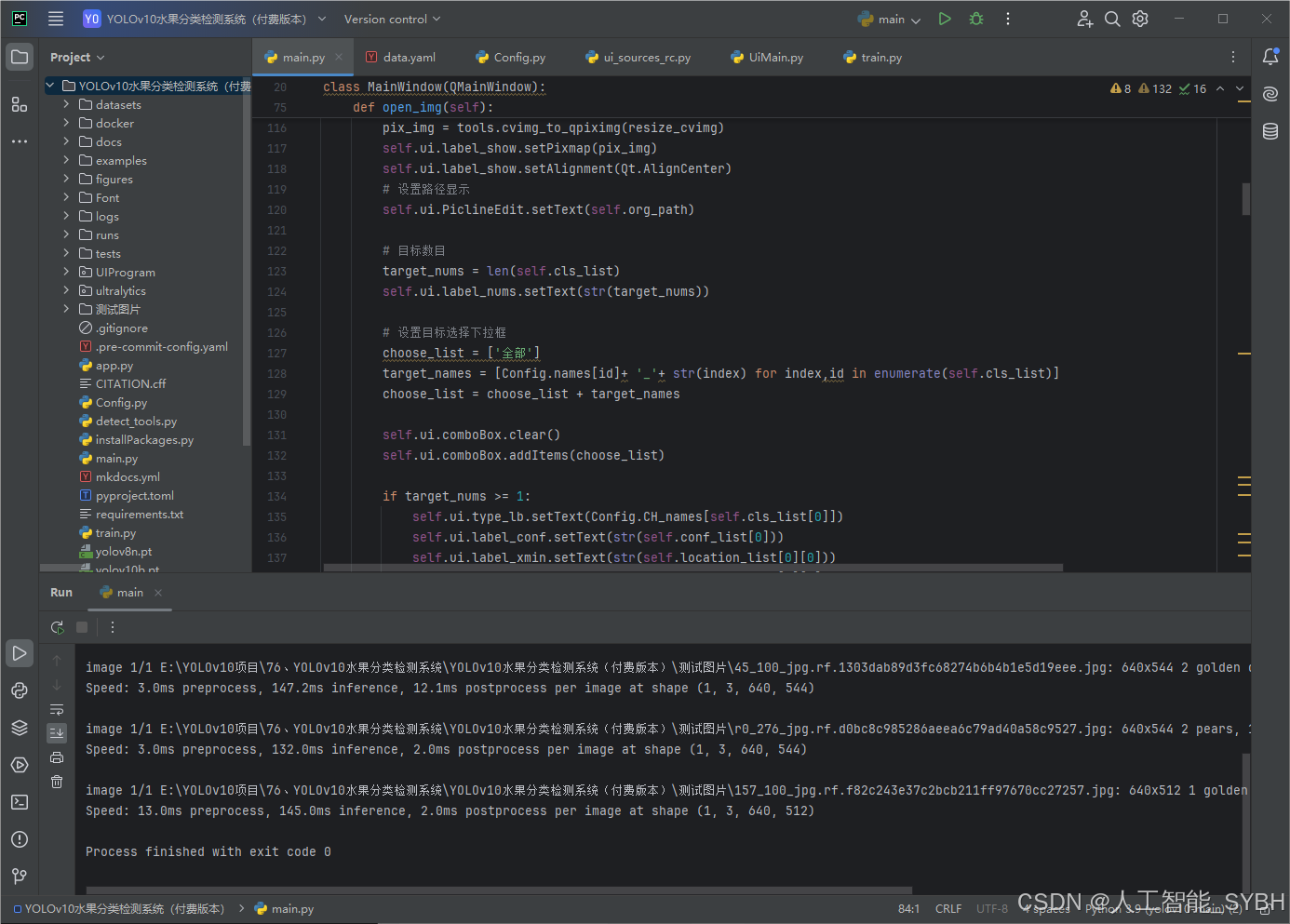This screenshot has width=1290, height=924.
Task: Open Git version control tool icon
Action: tap(20, 877)
